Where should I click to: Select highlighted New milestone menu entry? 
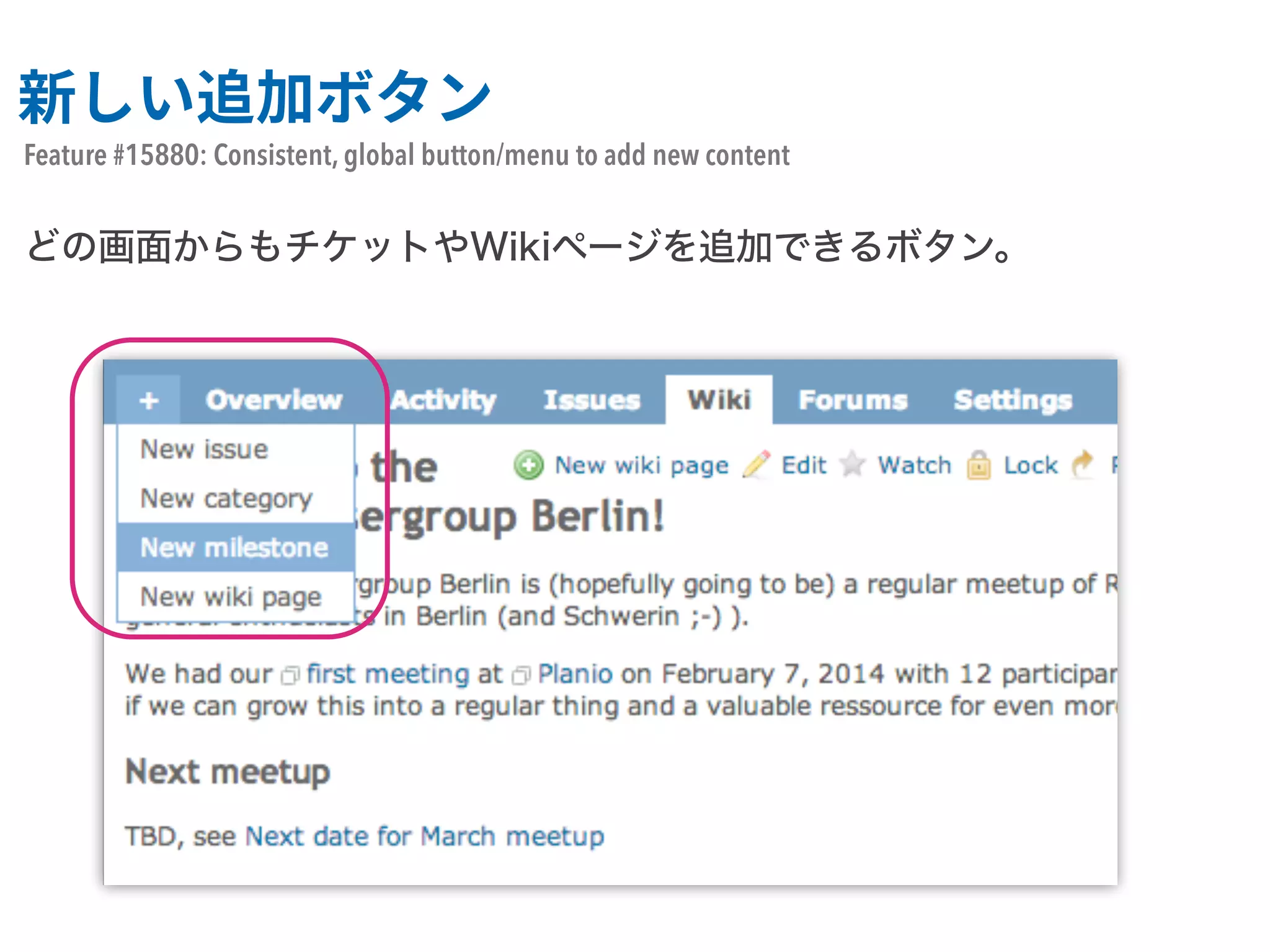pos(236,547)
